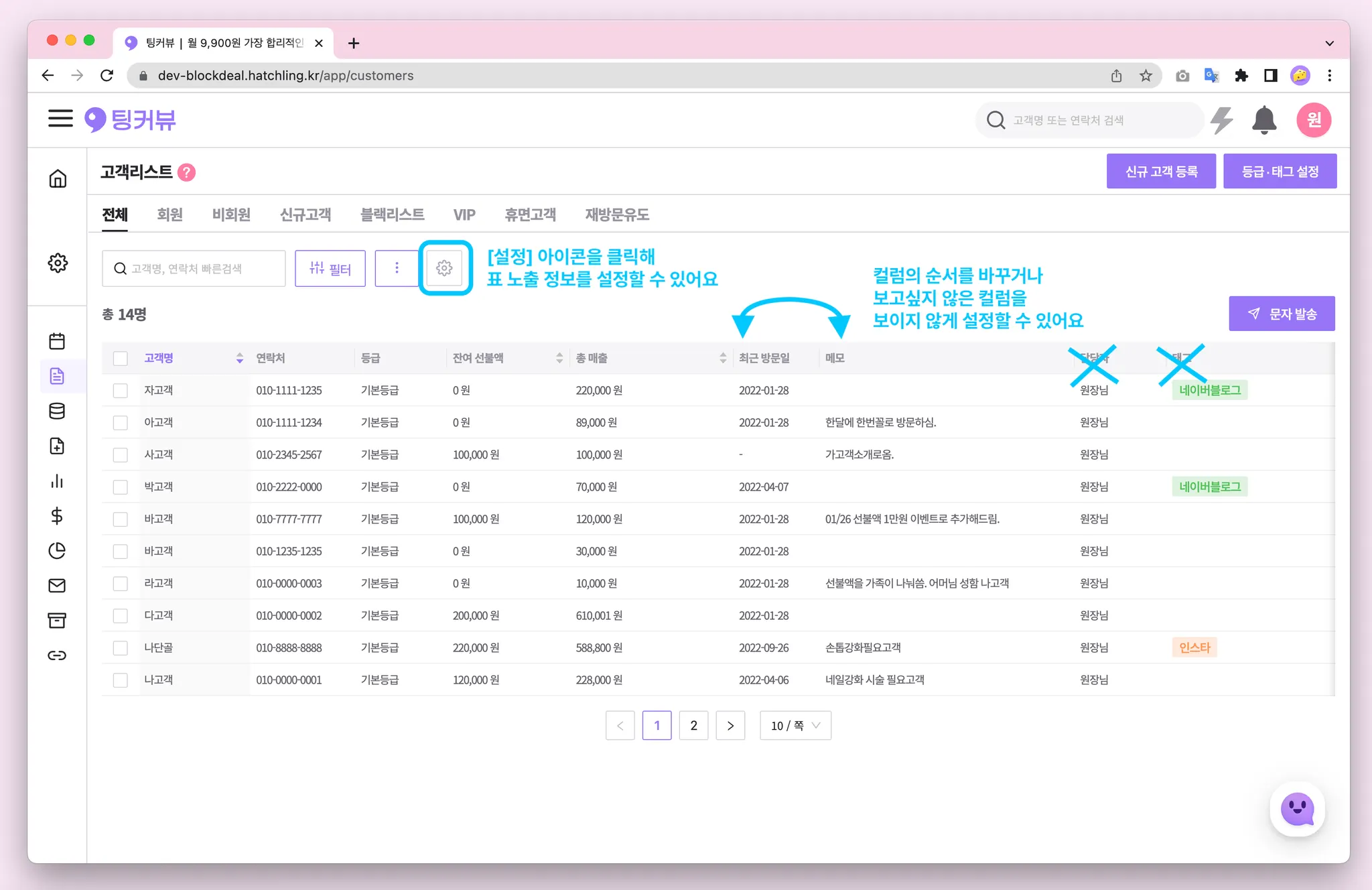Click the 신규 고객 등록 button
The width and height of the screenshot is (1372, 890).
[x=1160, y=172]
